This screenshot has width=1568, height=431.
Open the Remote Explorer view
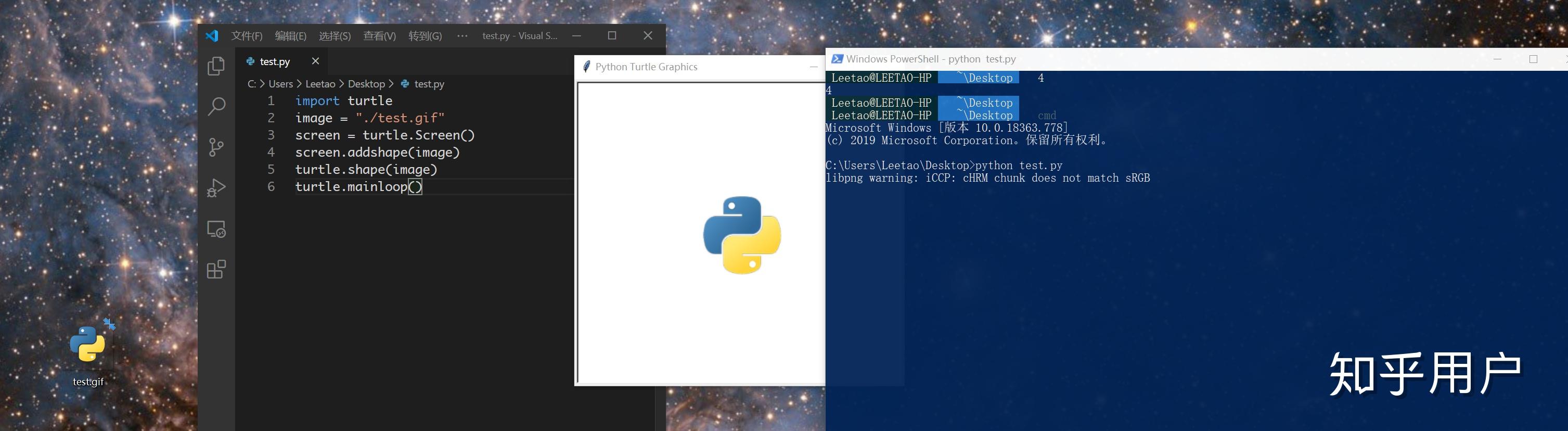click(x=216, y=229)
